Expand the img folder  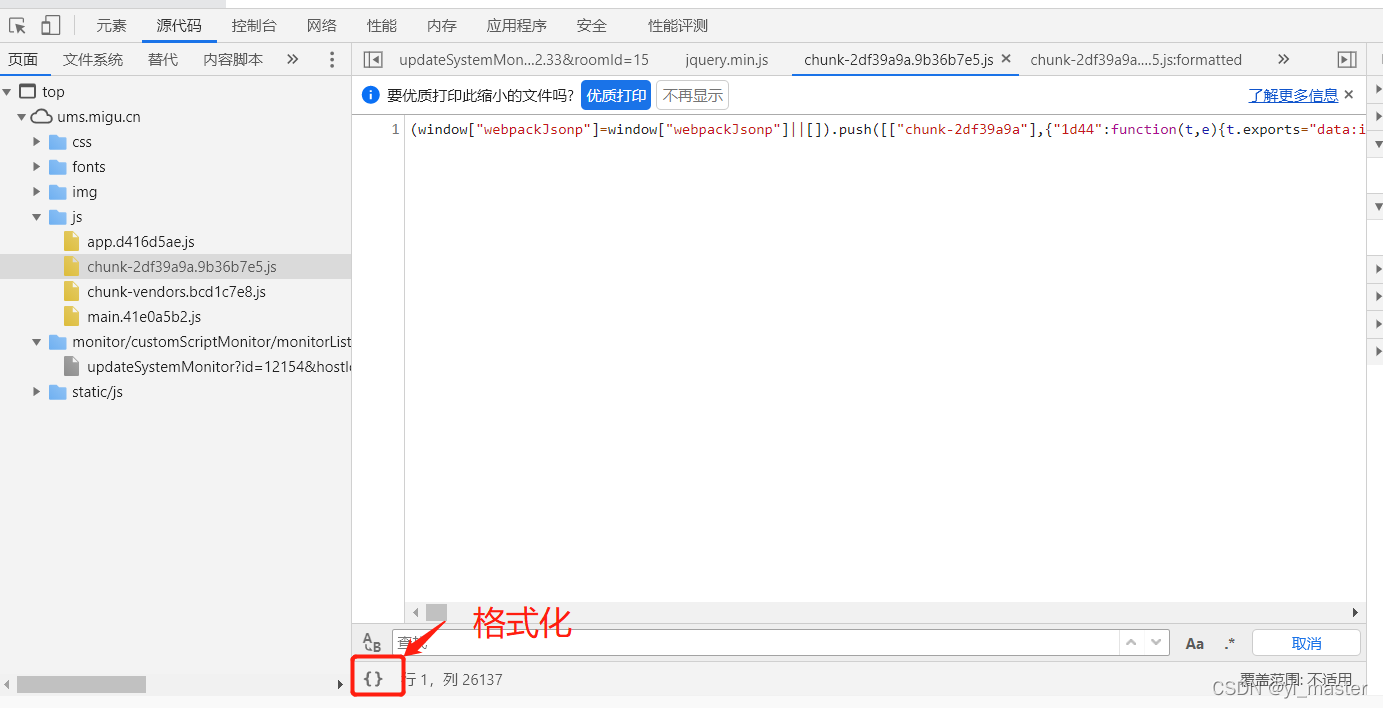pos(37,192)
